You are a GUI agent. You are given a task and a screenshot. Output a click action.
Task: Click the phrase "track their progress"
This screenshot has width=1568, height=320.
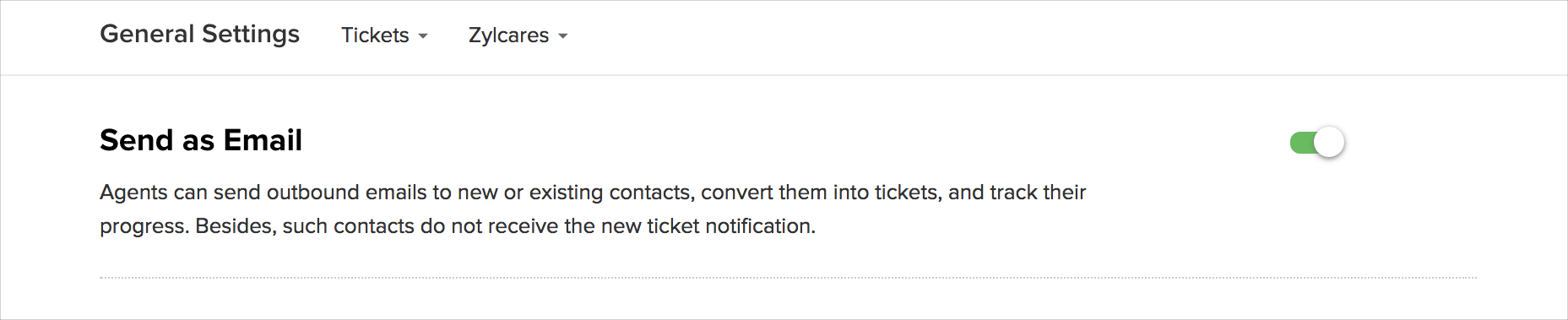click(593, 209)
